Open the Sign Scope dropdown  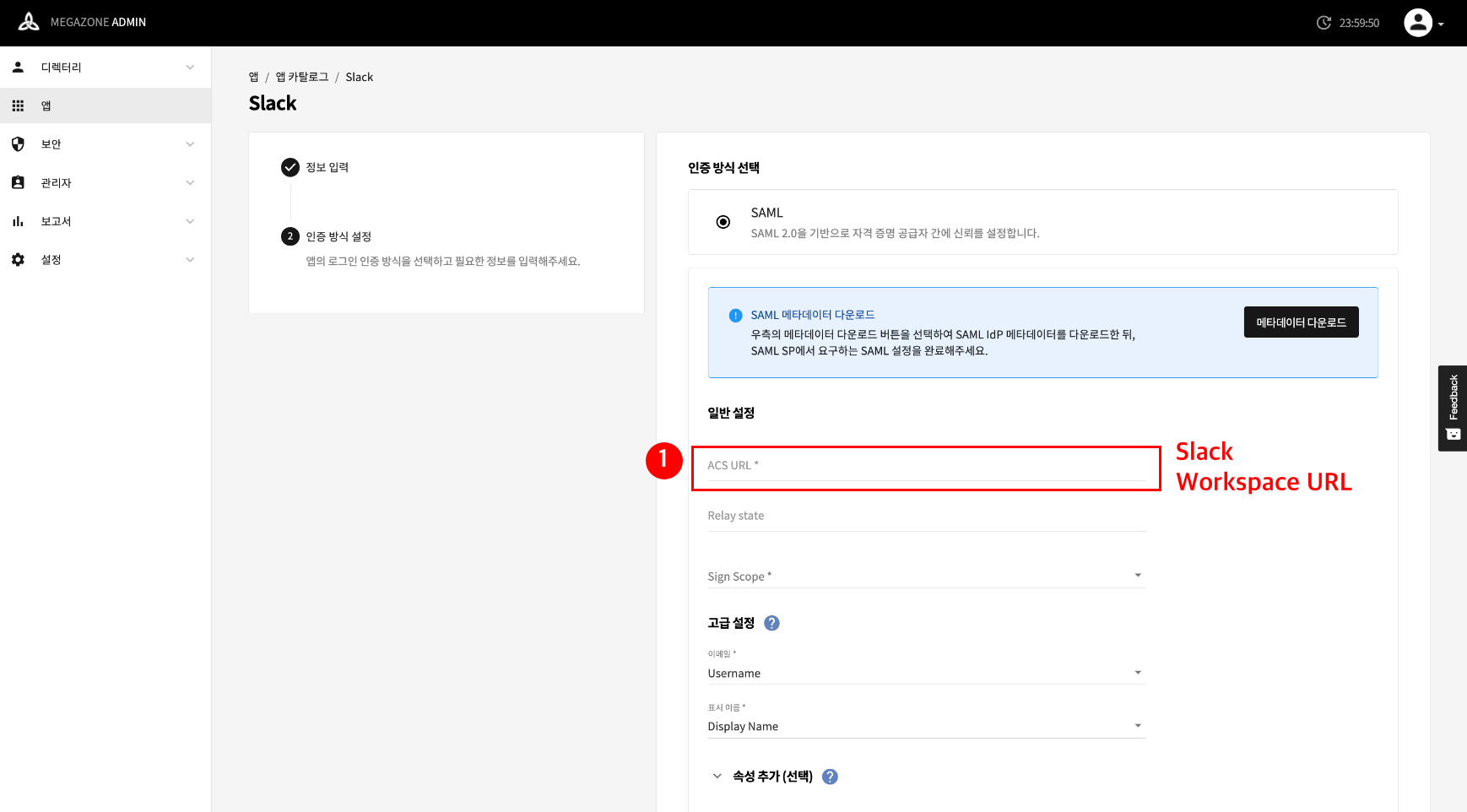(927, 576)
